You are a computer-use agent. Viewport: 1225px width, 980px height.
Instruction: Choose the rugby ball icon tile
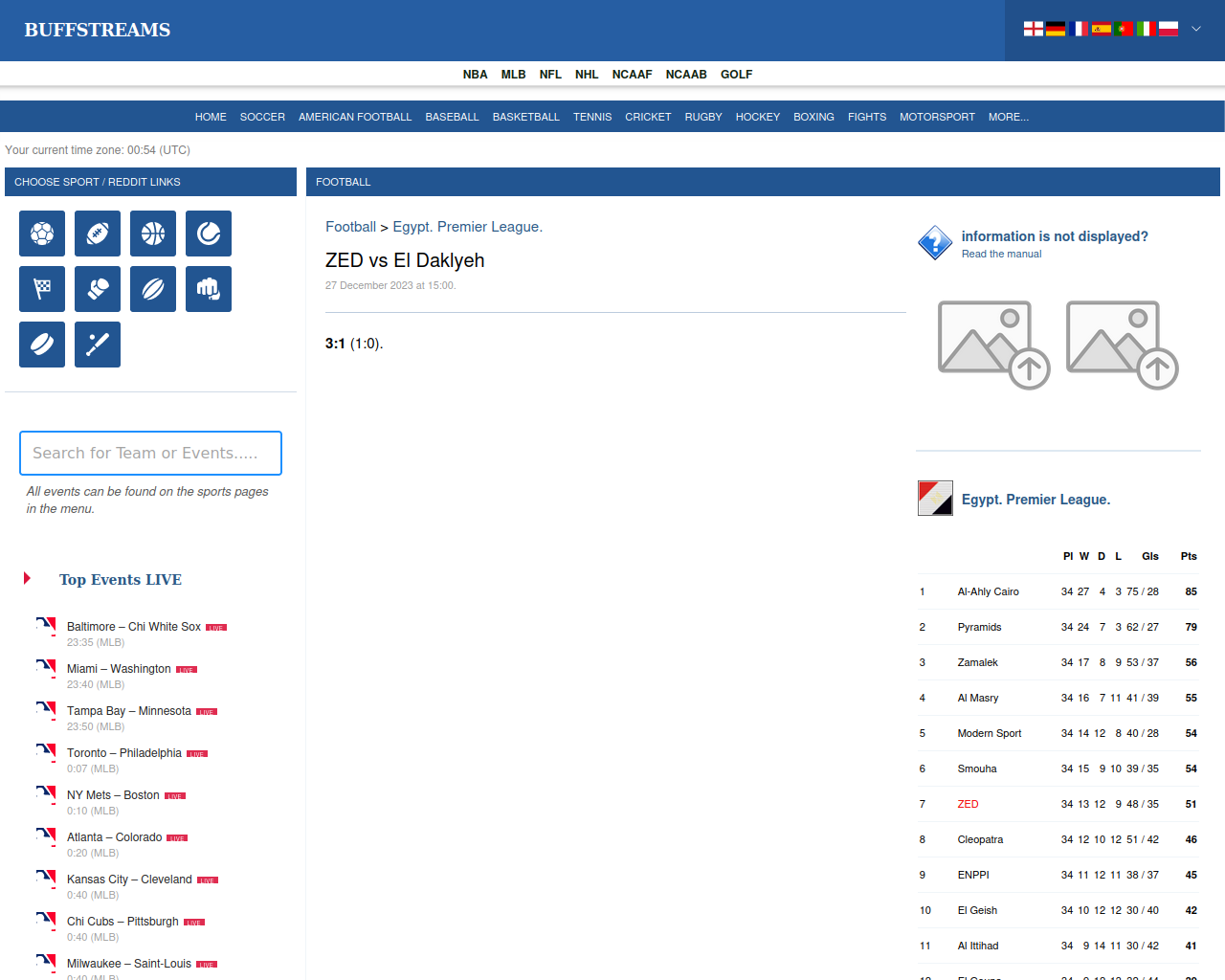coord(153,289)
